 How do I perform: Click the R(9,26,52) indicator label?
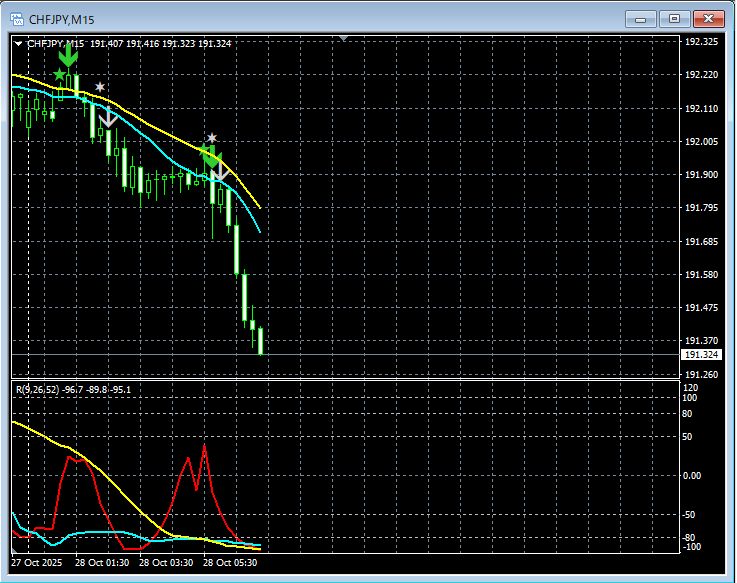(x=73, y=390)
